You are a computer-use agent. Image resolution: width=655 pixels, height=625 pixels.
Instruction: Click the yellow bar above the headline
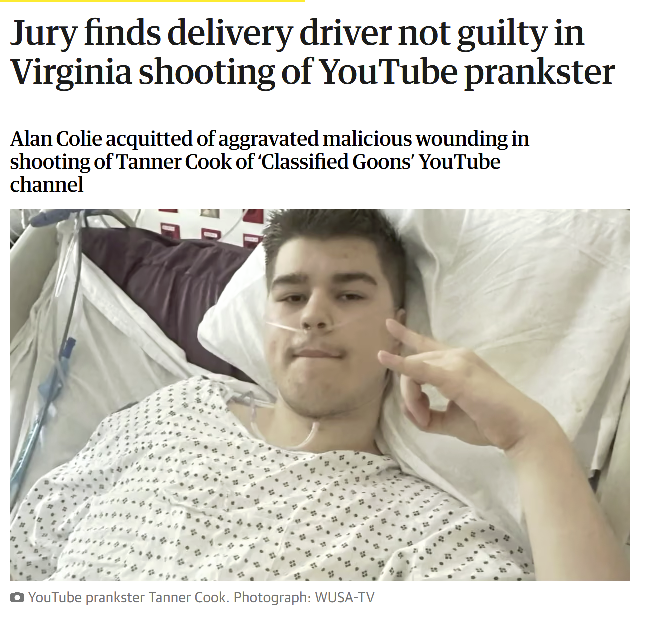[x=152, y=1]
